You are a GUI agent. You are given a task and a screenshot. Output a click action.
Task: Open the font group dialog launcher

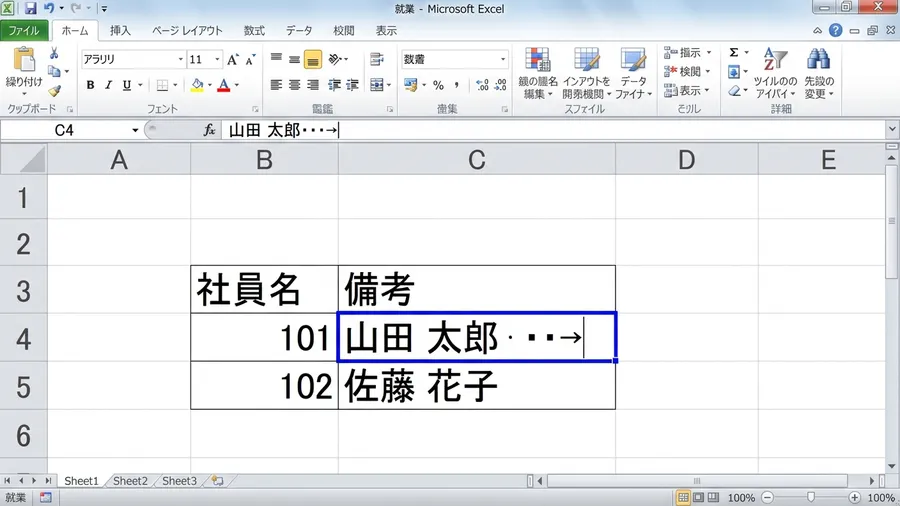point(255,109)
